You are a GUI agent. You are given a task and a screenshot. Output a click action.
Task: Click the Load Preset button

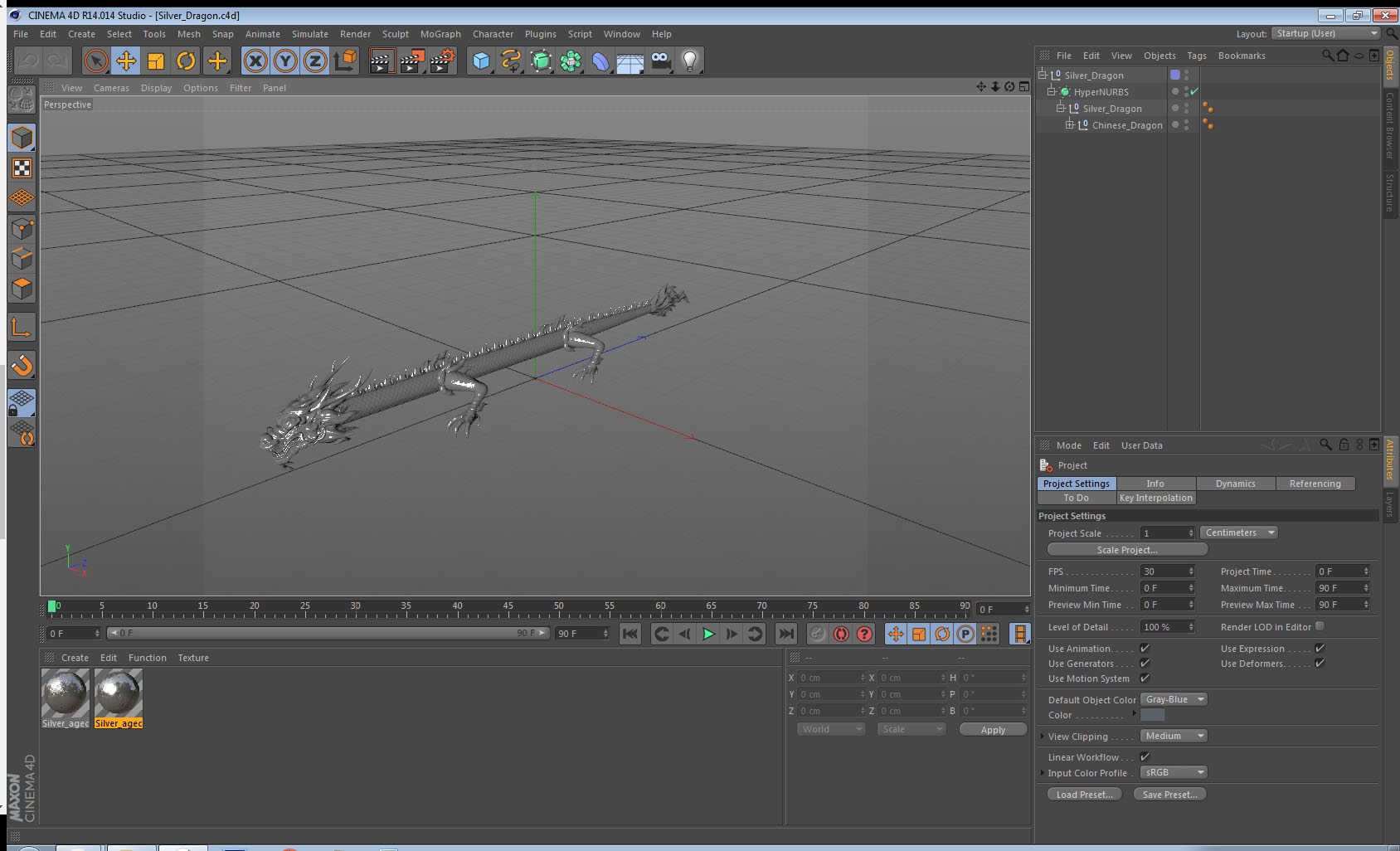[1084, 794]
